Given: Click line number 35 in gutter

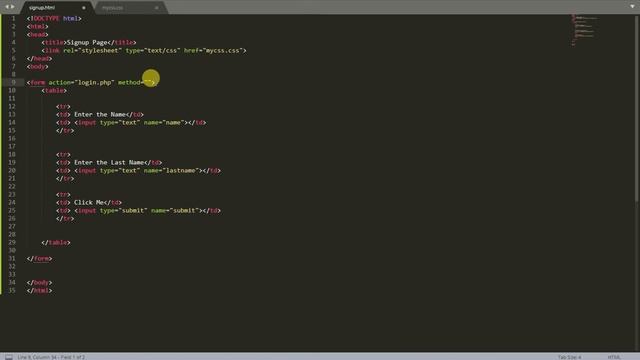Looking at the screenshot, I should (x=12, y=291).
